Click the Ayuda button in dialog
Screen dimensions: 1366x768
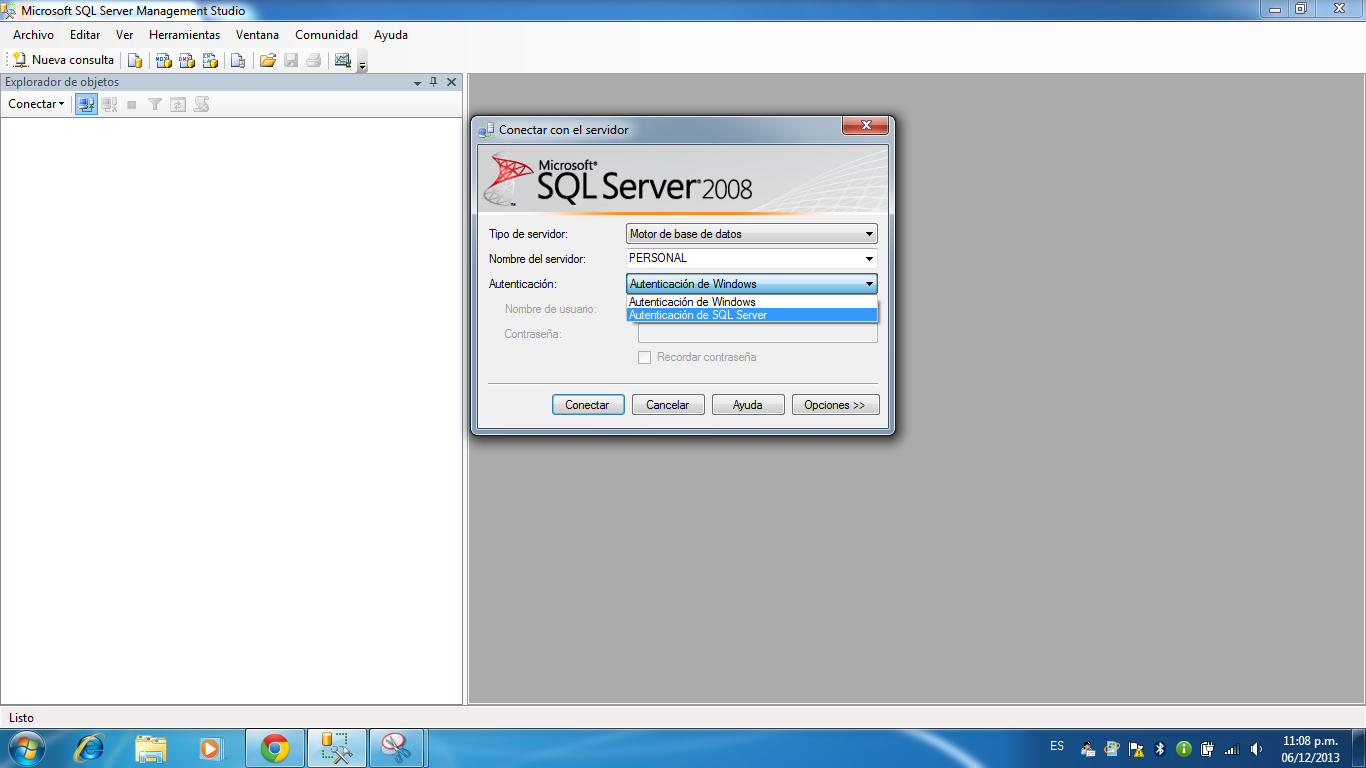(x=748, y=405)
